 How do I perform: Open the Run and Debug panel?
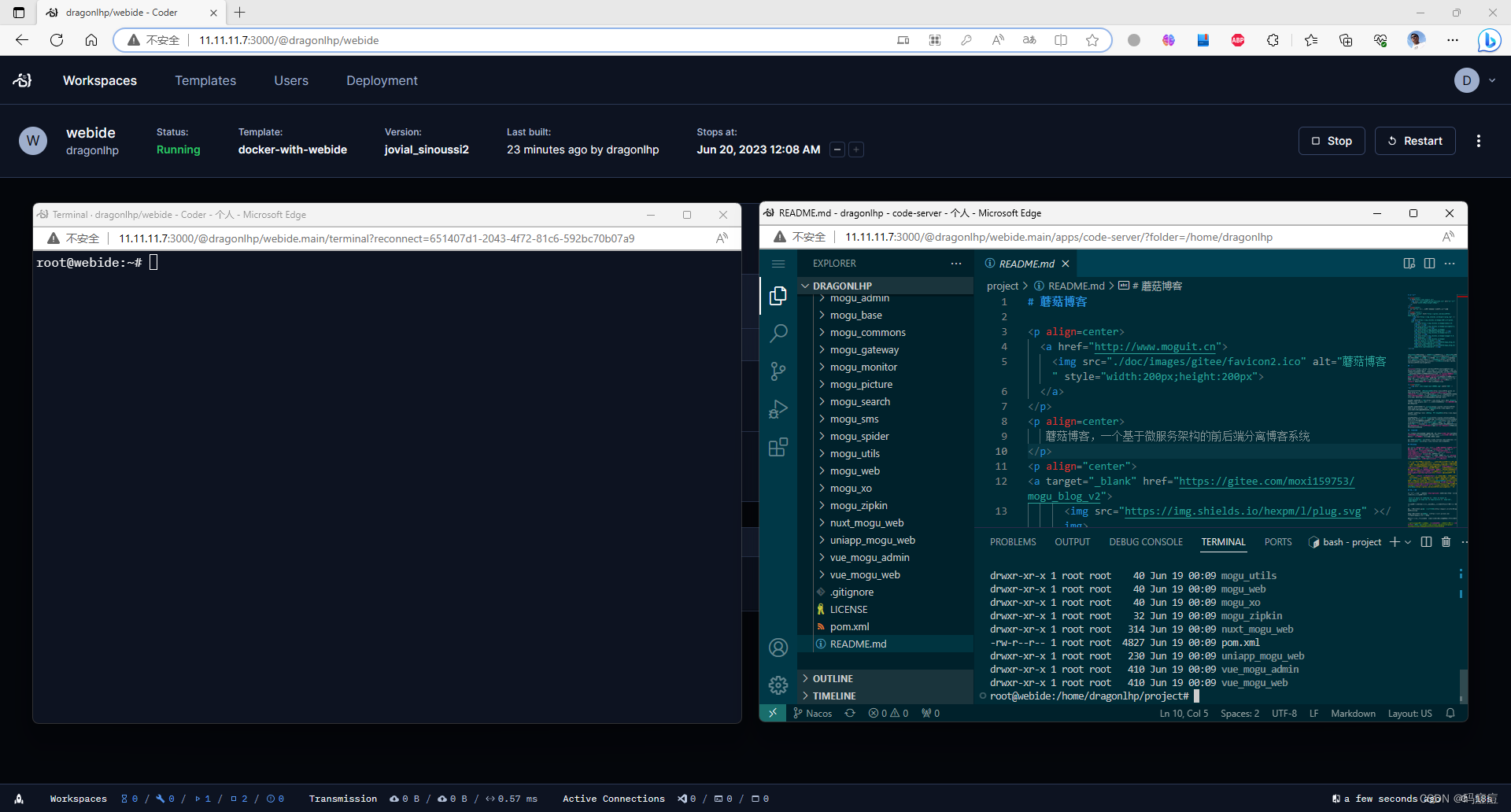point(778,408)
